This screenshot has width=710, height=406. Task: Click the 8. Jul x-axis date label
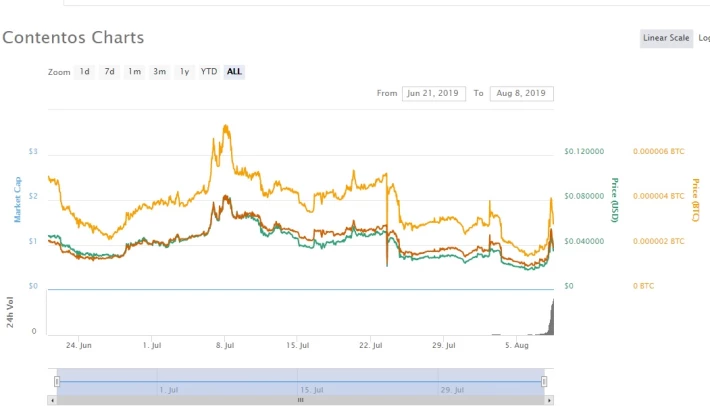(225, 345)
